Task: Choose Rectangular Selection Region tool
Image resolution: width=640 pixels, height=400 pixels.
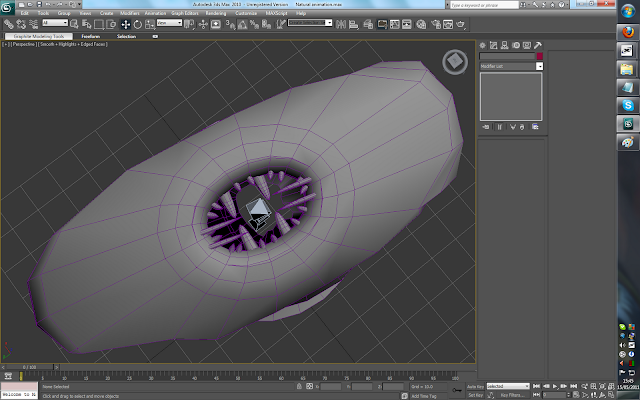Action: 98,24
